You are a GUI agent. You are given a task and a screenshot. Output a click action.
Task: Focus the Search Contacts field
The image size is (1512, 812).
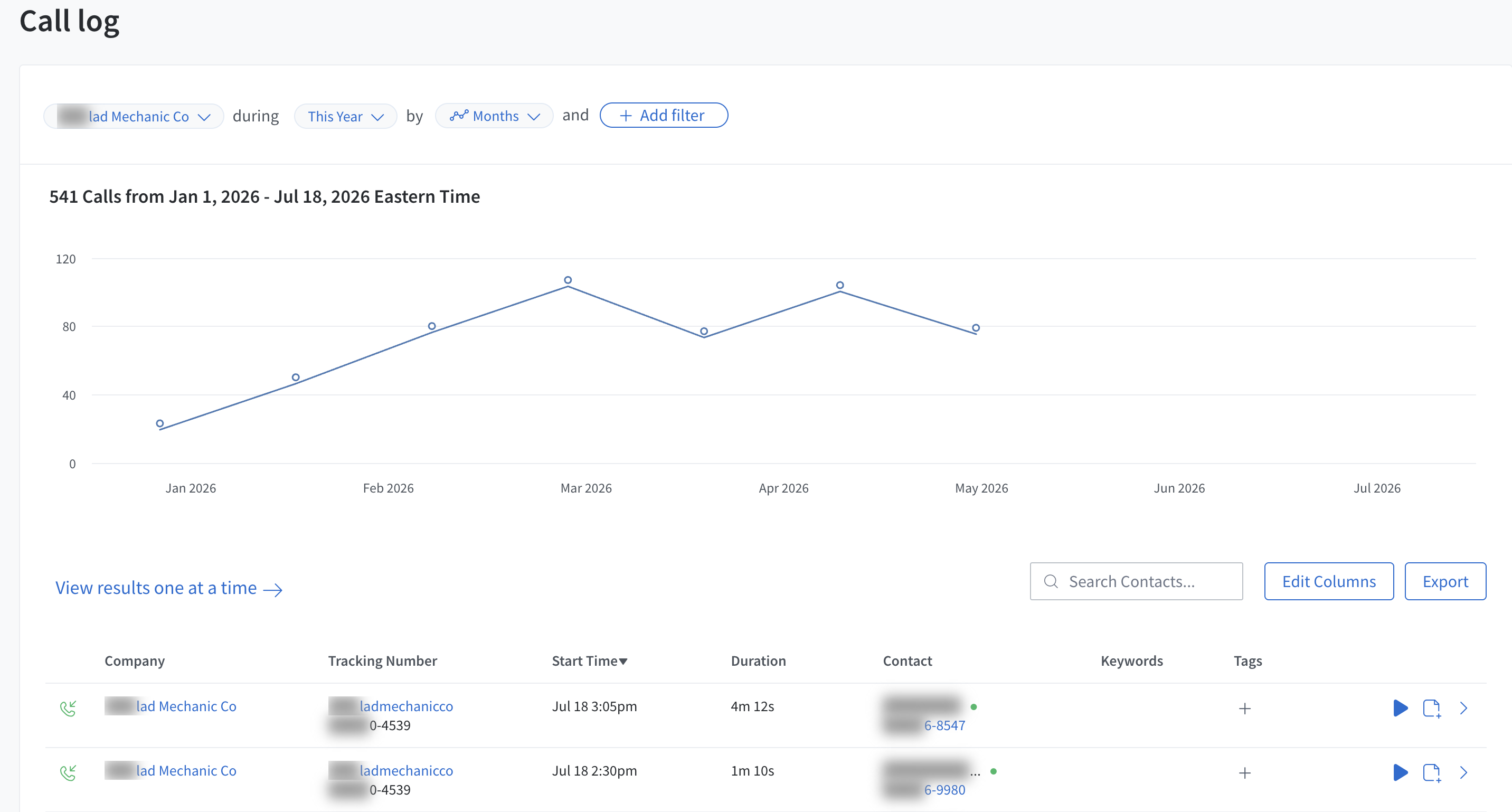(1136, 581)
